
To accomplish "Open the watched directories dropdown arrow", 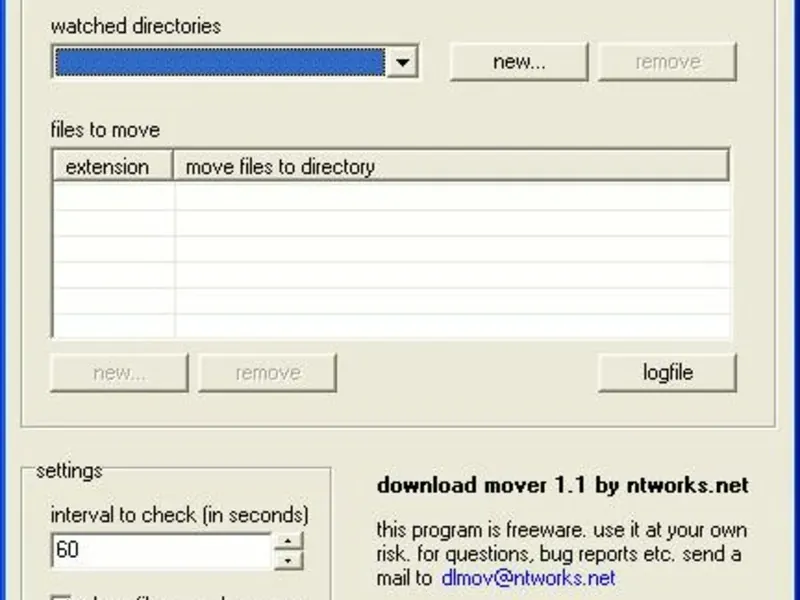I will 403,62.
